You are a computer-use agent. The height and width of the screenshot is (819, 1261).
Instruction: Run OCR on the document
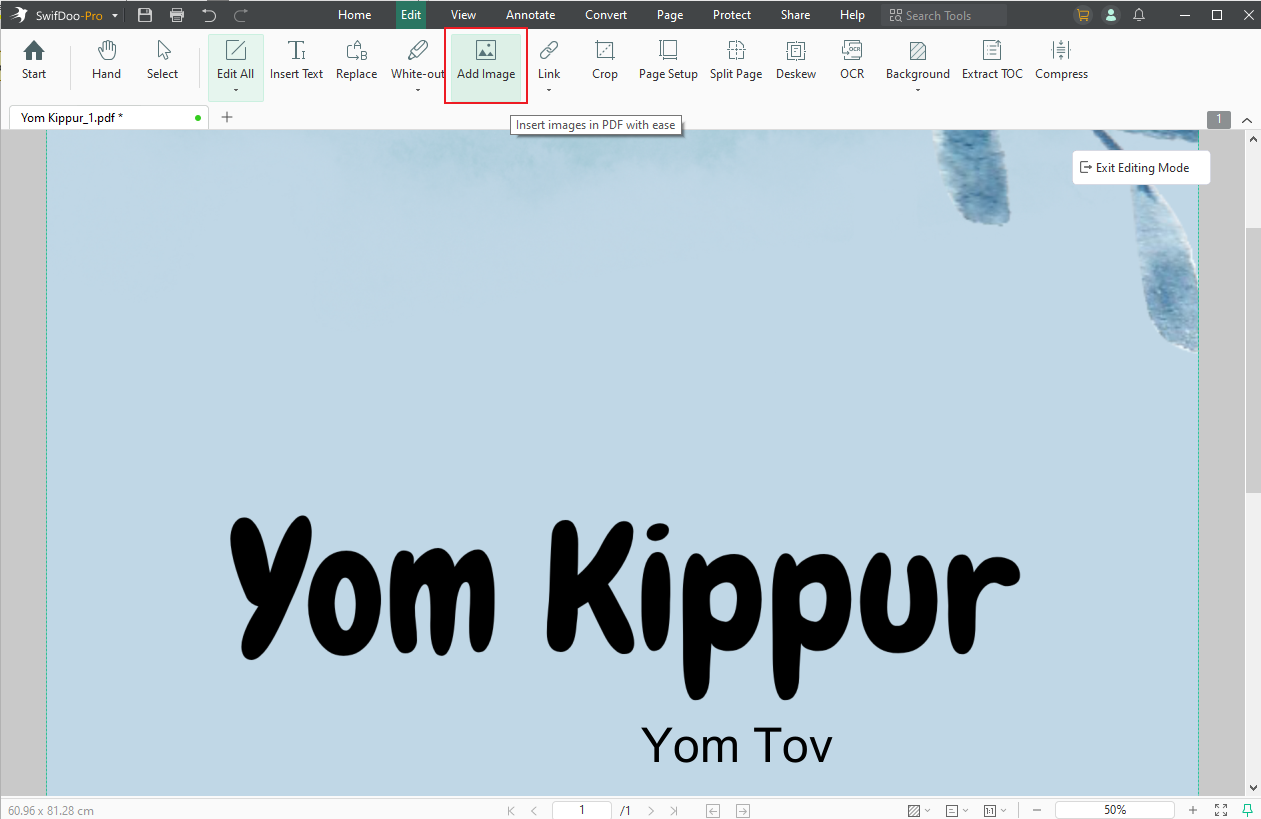pos(851,58)
